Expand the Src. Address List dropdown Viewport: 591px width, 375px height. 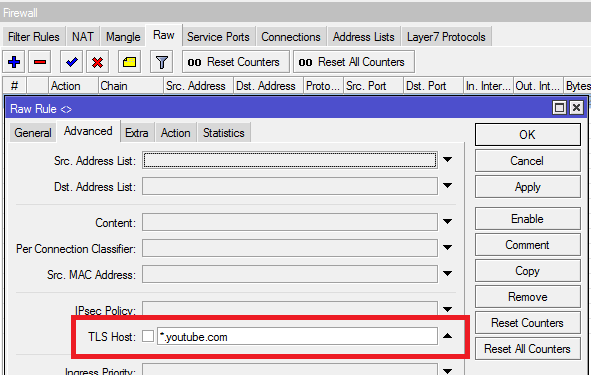tap(447, 160)
